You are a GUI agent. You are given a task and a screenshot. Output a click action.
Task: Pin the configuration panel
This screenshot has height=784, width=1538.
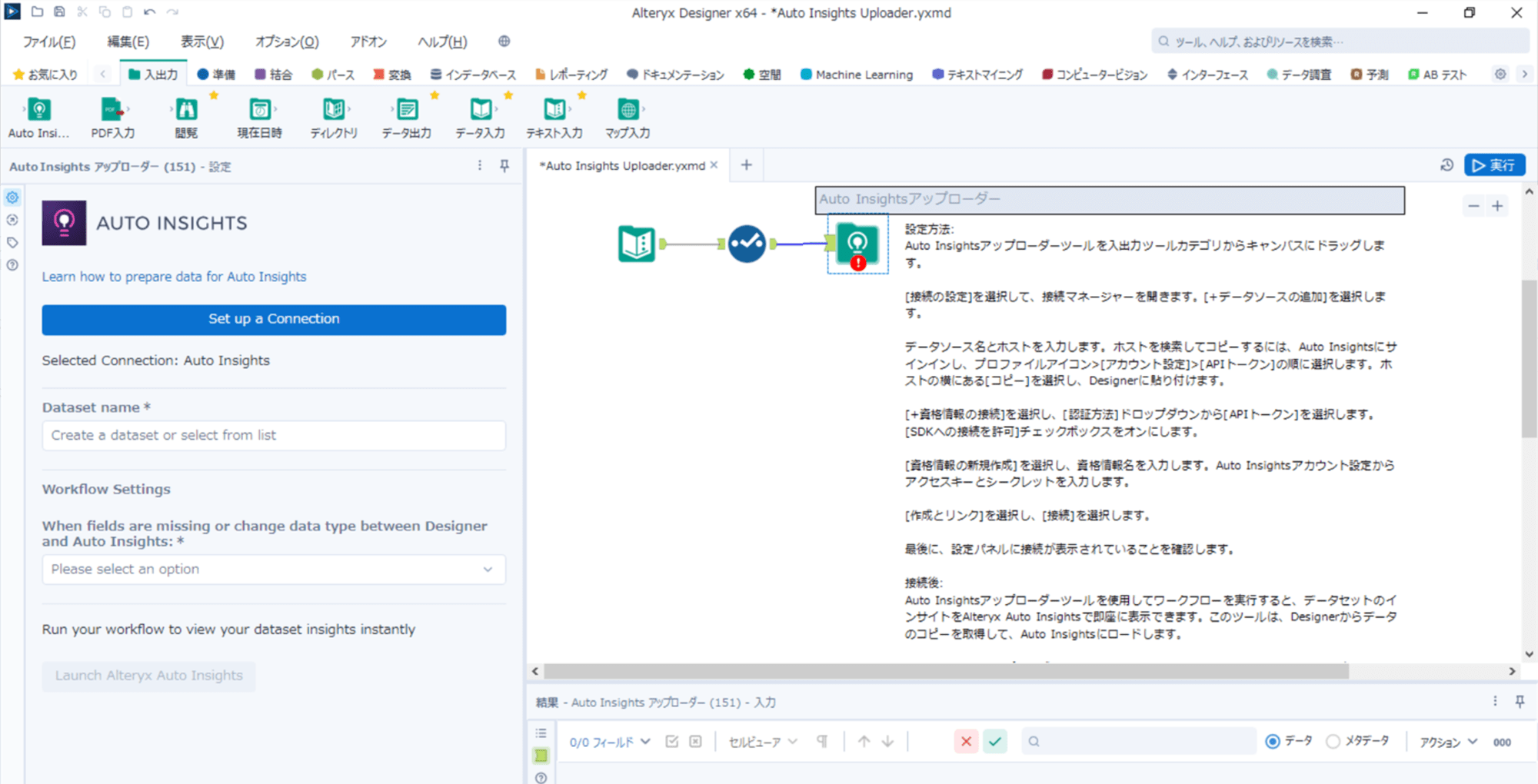pyautogui.click(x=504, y=165)
